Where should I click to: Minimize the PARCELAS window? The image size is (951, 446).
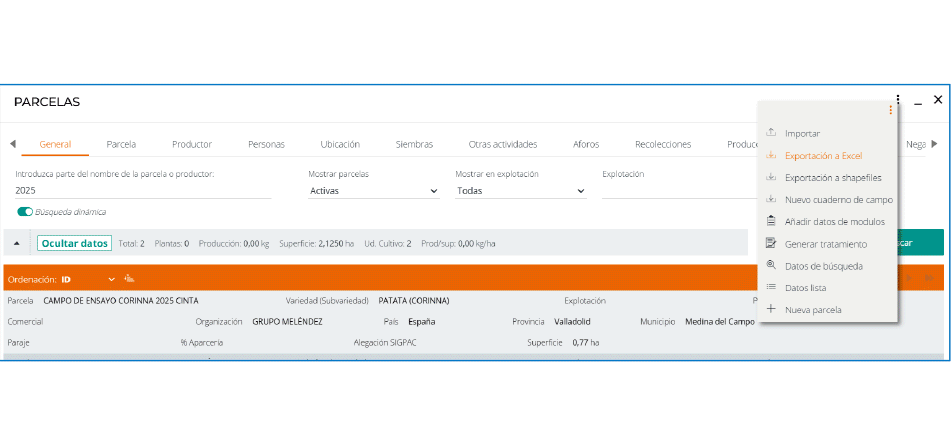pyautogui.click(x=918, y=102)
